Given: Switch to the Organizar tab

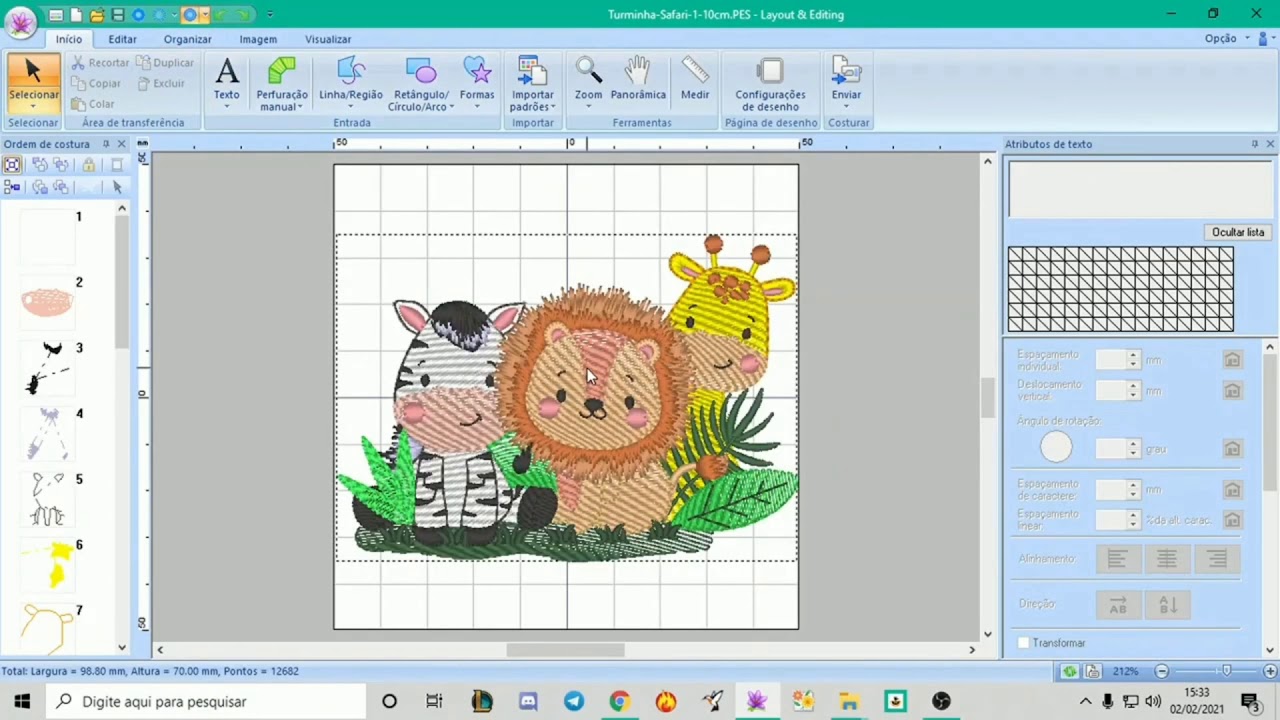Looking at the screenshot, I should point(187,39).
